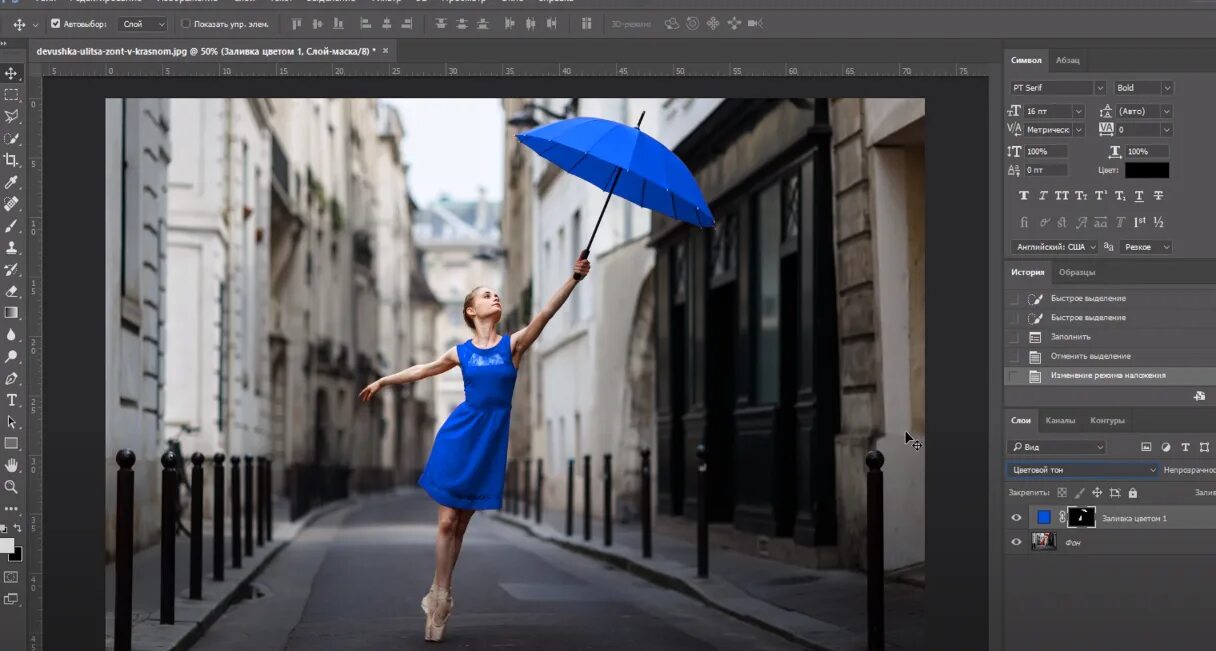1216x651 pixels.
Task: Open the Bold font style dropdown
Action: [1143, 88]
